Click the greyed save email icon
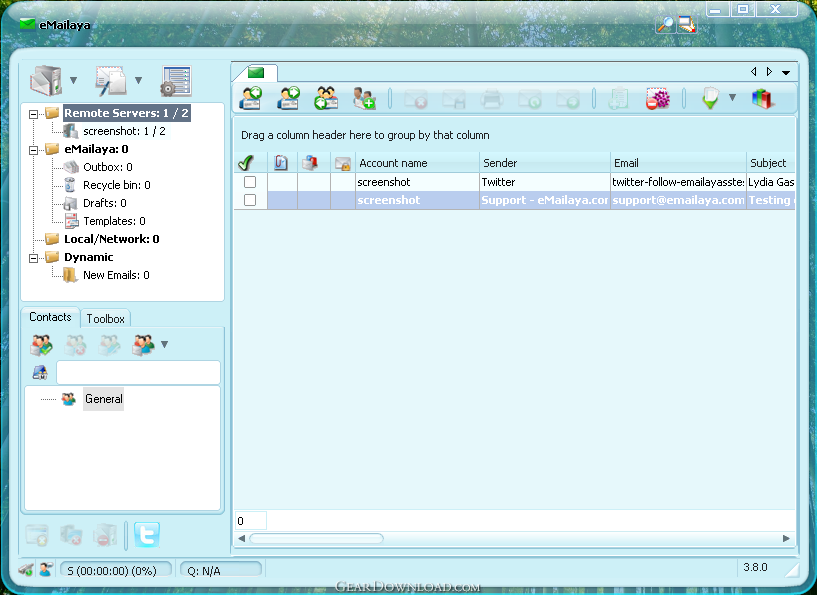The width and height of the screenshot is (817, 595). pos(453,98)
